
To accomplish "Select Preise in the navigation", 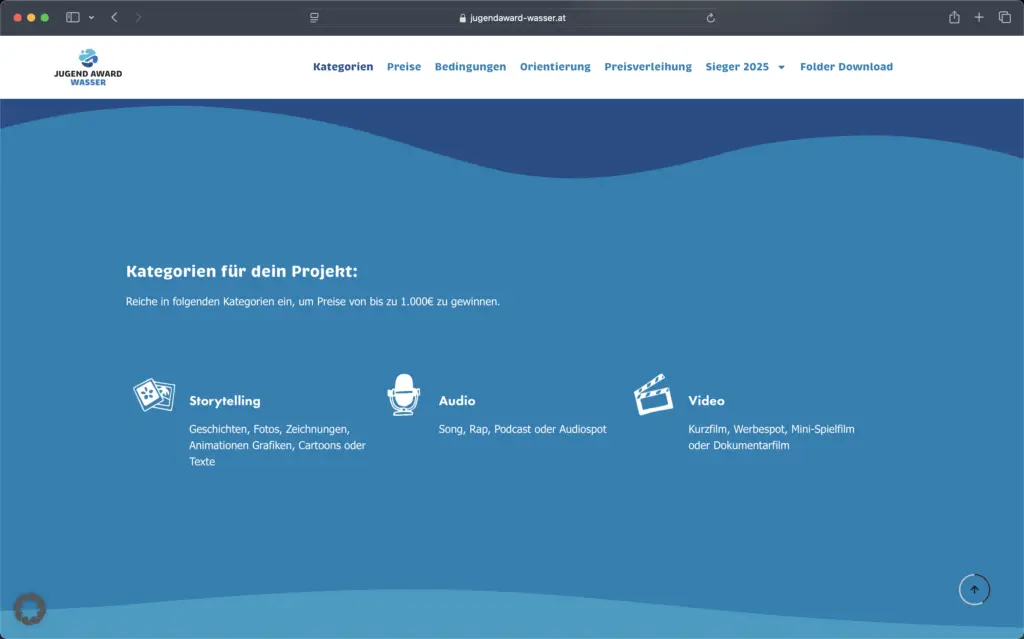I will pyautogui.click(x=404, y=66).
